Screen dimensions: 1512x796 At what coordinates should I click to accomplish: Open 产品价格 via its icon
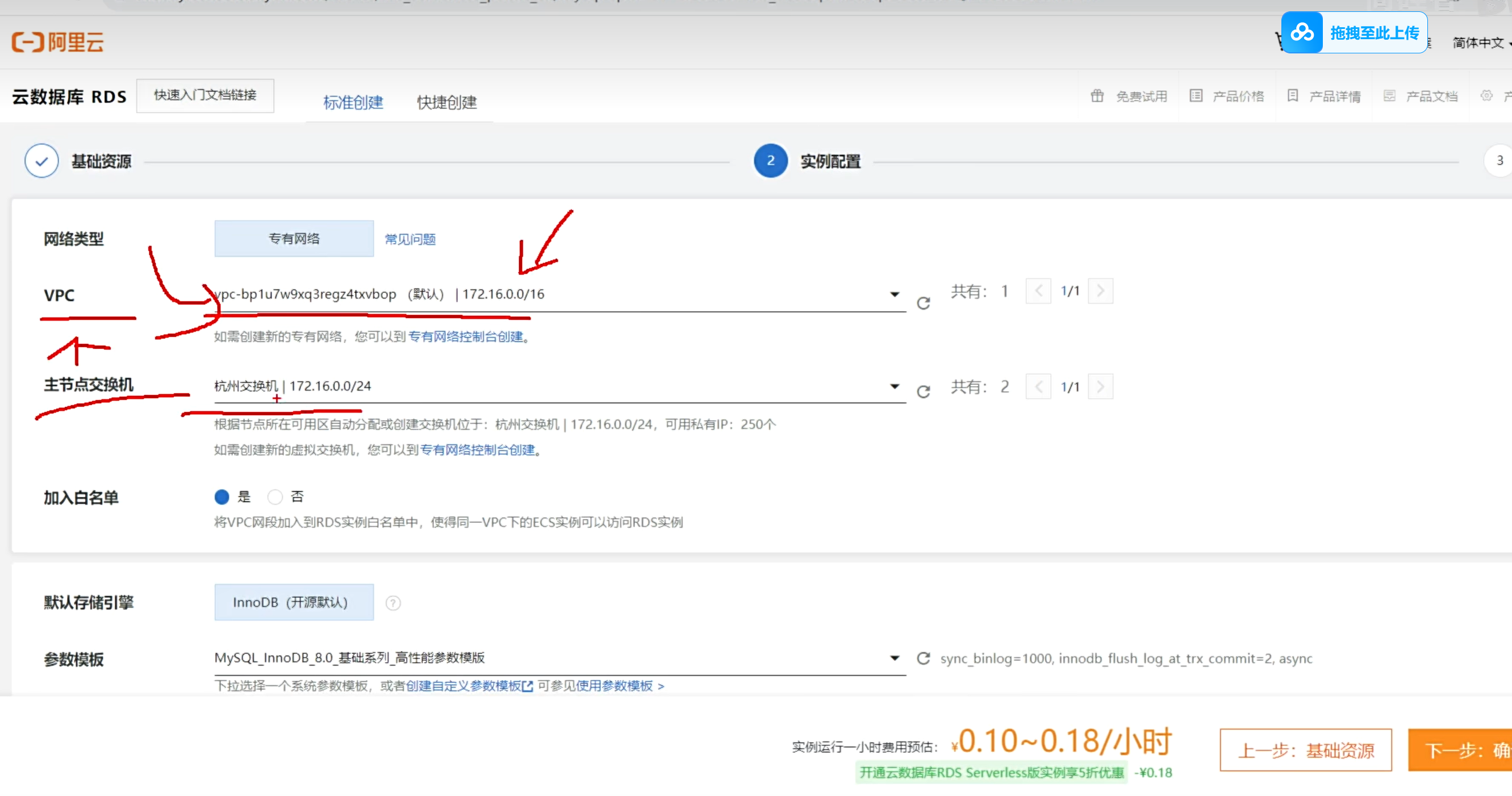tap(1196, 95)
